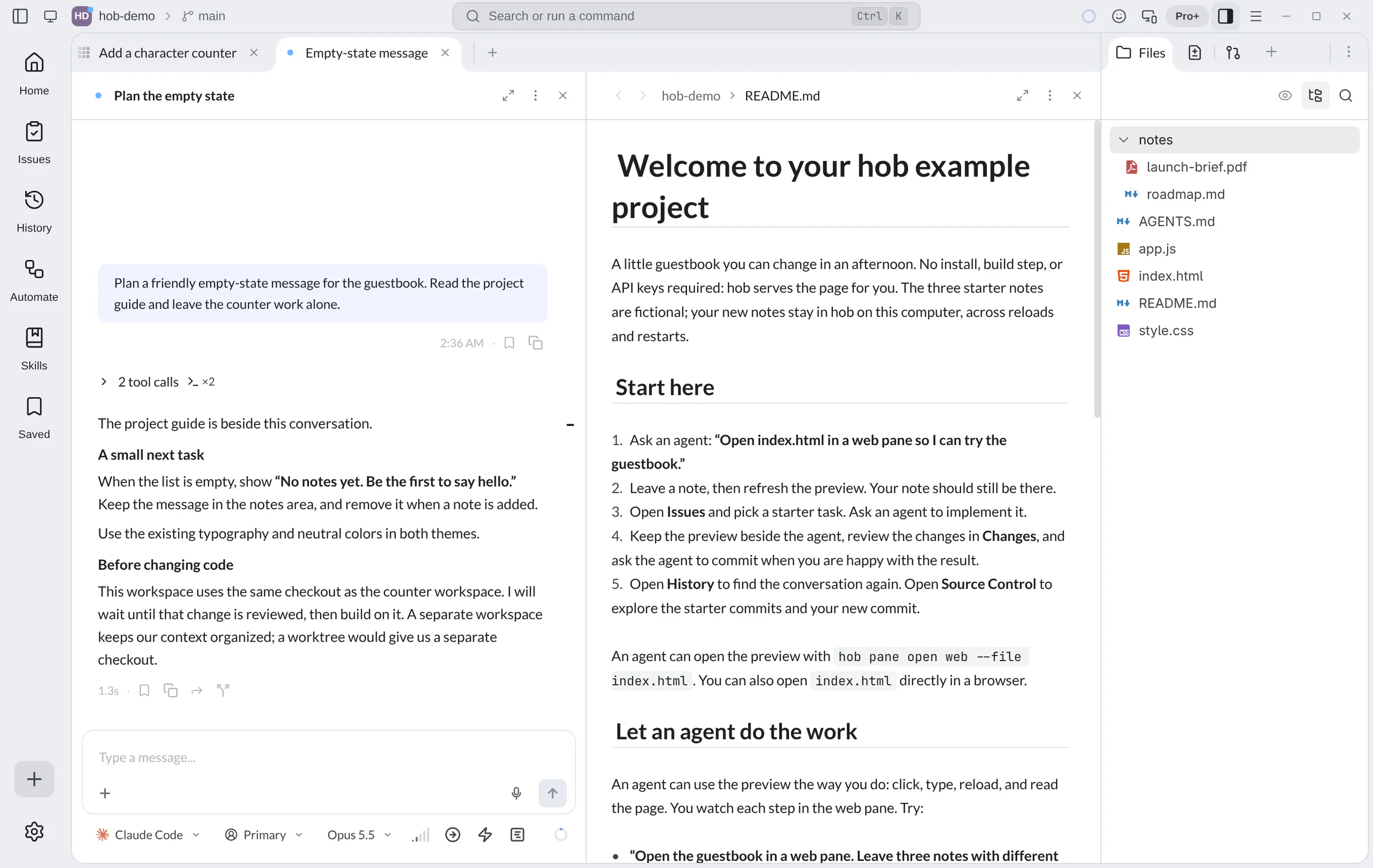Screen dimensions: 1373x868
Task: Open the Opus 5.5 model dropdown
Action: pyautogui.click(x=359, y=834)
